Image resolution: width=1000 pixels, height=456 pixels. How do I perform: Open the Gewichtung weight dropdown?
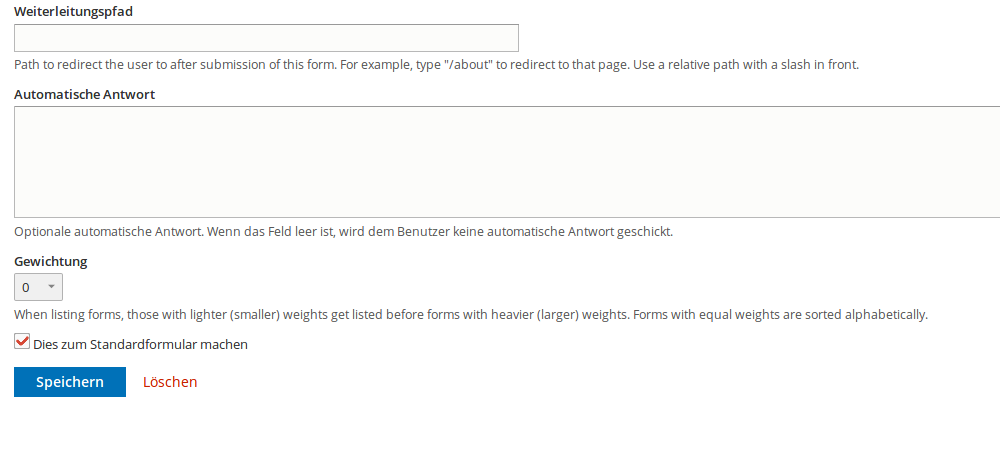39,288
